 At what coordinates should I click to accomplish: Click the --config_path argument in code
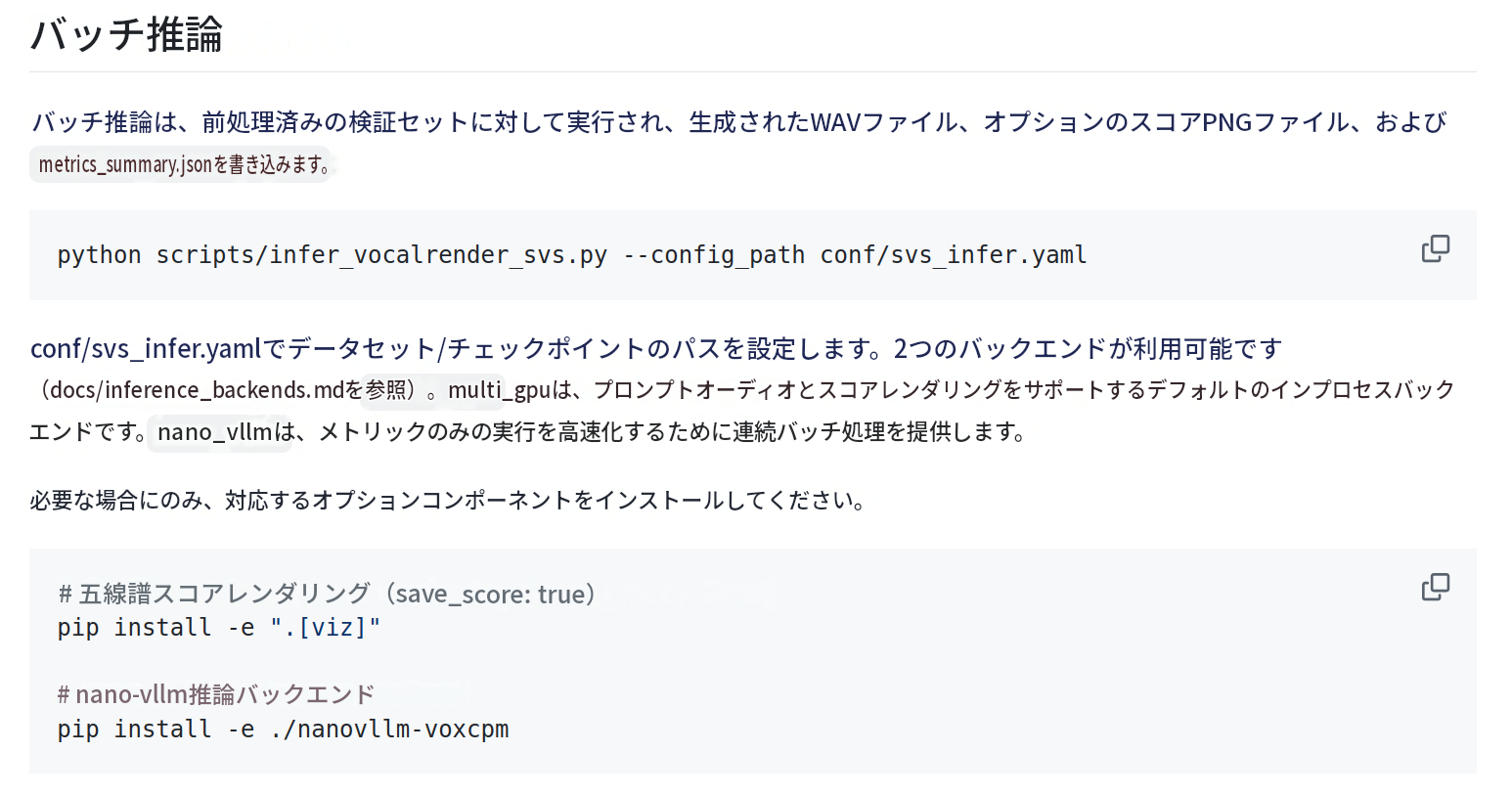tap(714, 255)
